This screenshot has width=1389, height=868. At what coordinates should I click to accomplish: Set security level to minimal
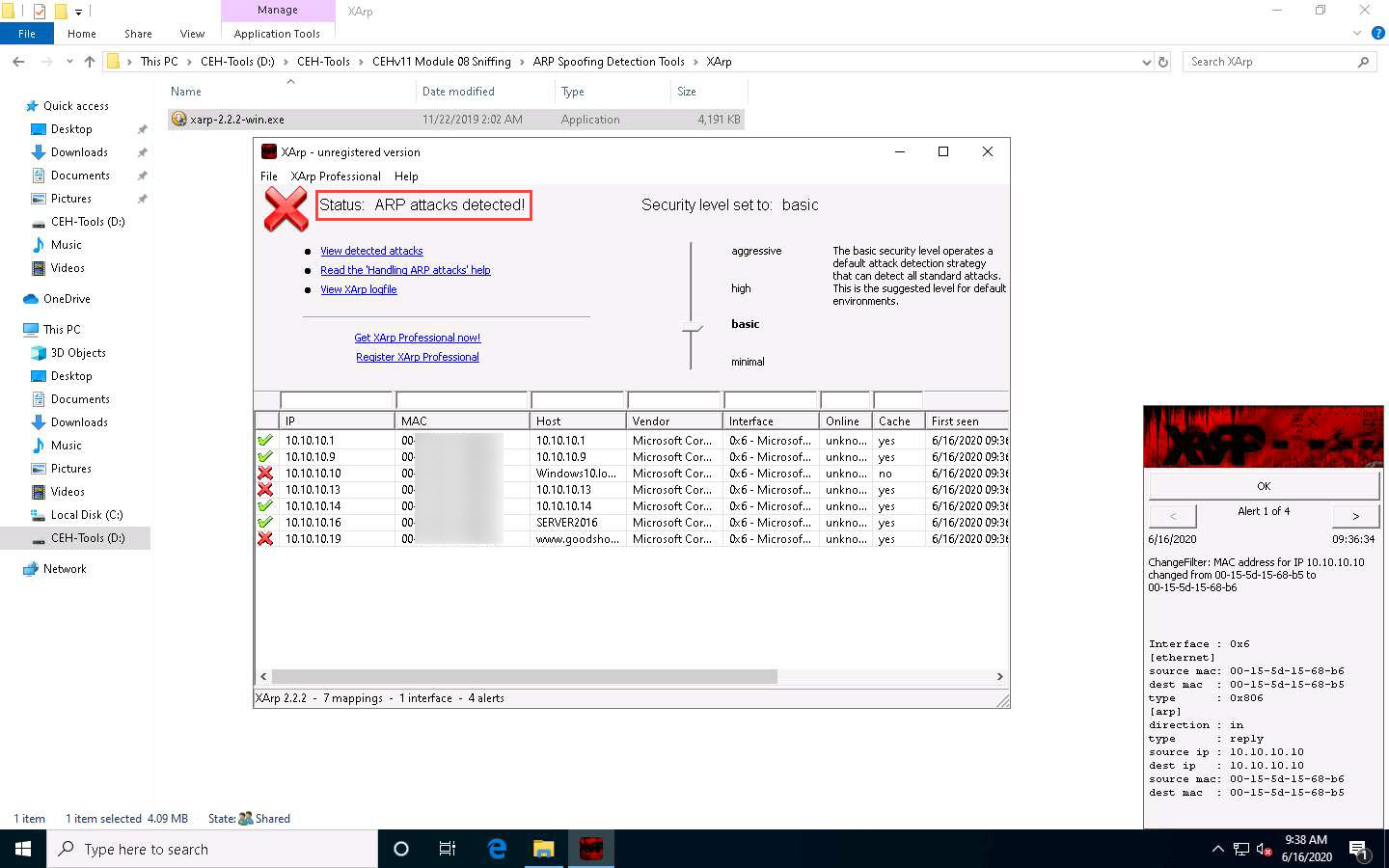coord(748,362)
